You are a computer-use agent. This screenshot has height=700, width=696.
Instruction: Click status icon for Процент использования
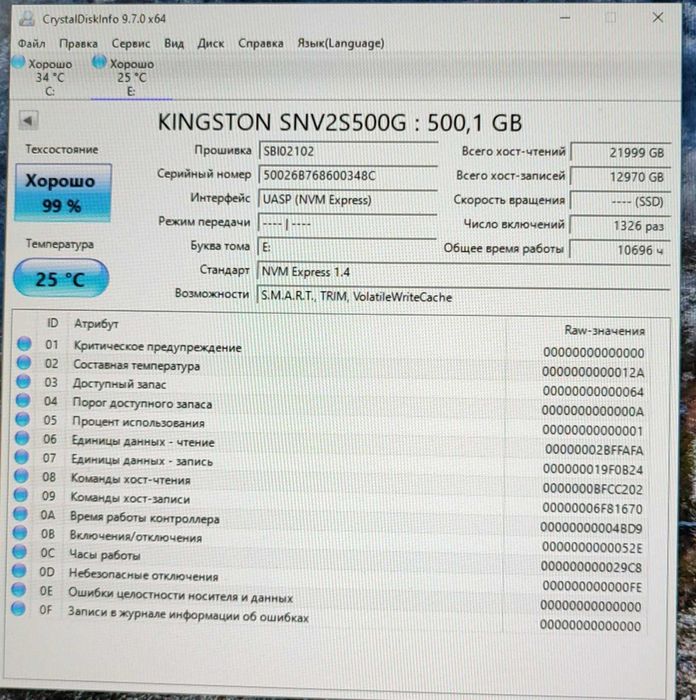tap(22, 419)
